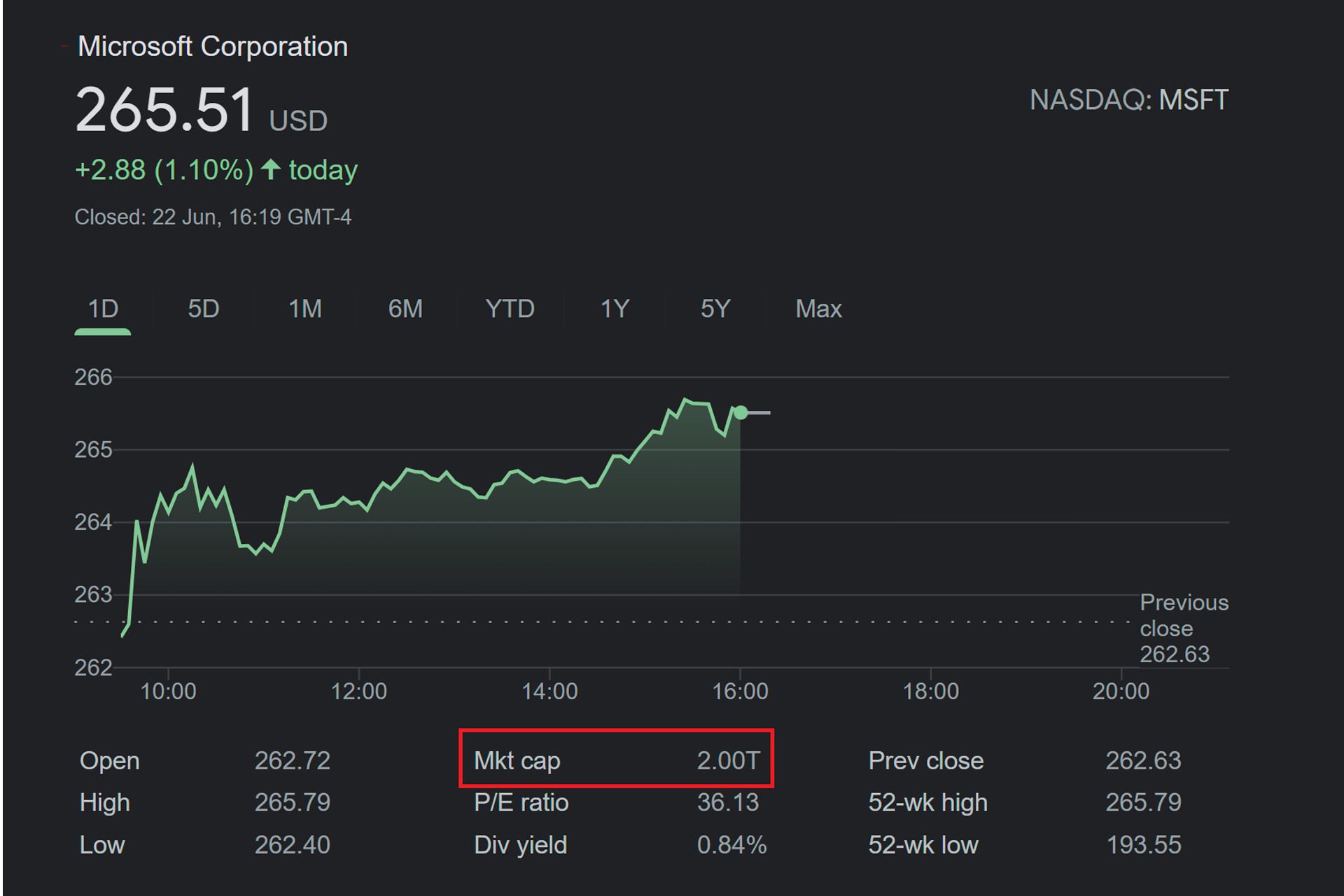This screenshot has width=1344, height=896.
Task: Click the Previous close 262.63 chart label
Action: [x=1183, y=628]
